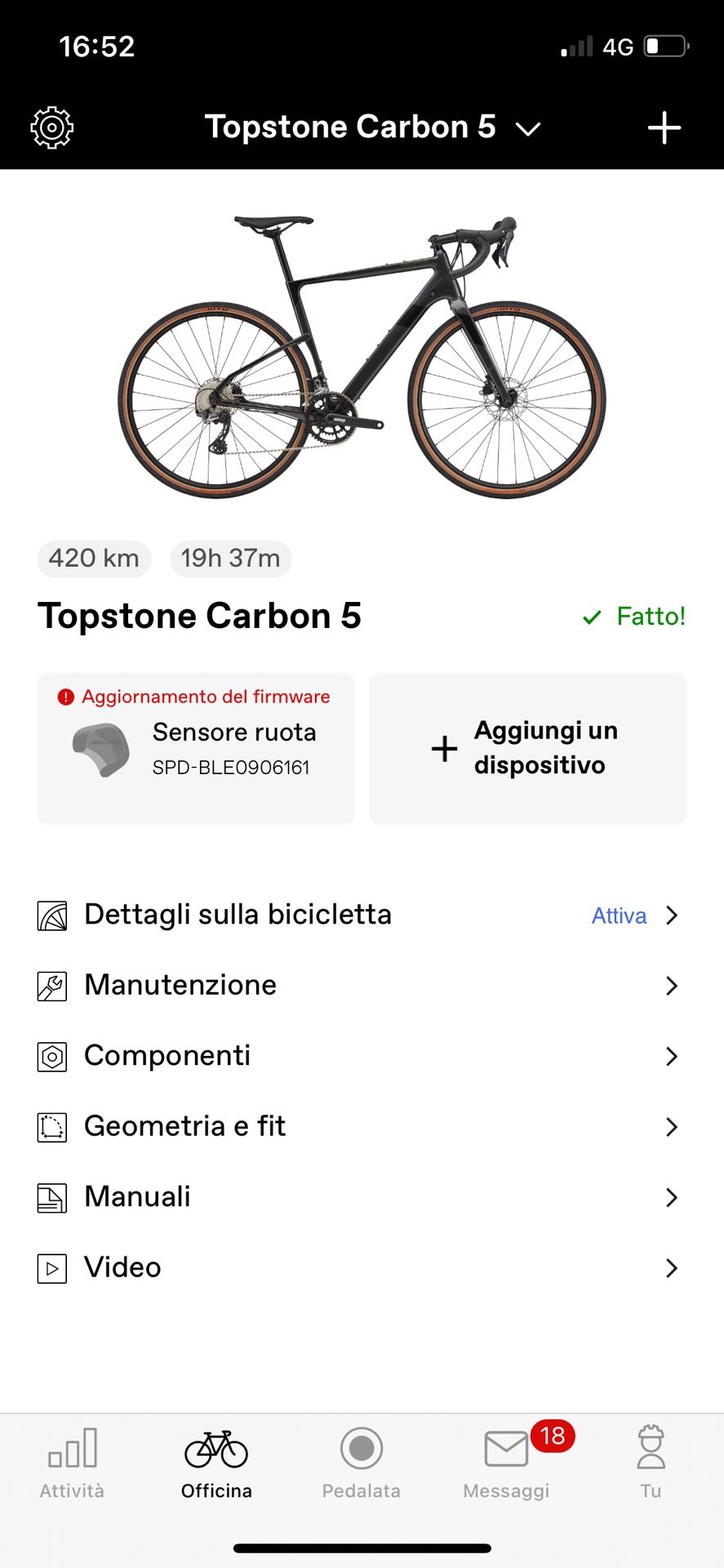Click the frame icon beside Dettagli sulla bicicletta

coord(52,915)
